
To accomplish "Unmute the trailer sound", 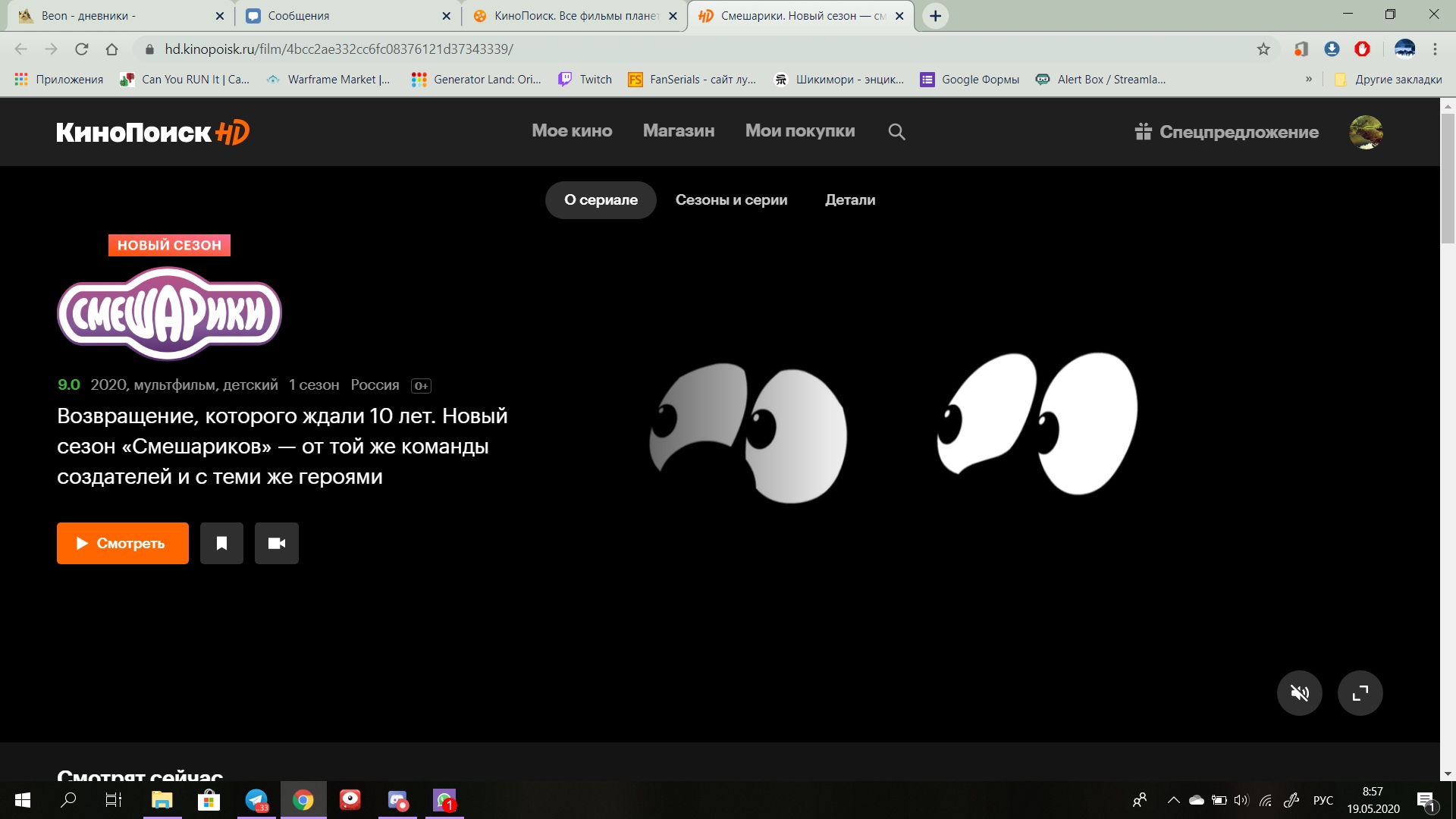I will (1299, 693).
